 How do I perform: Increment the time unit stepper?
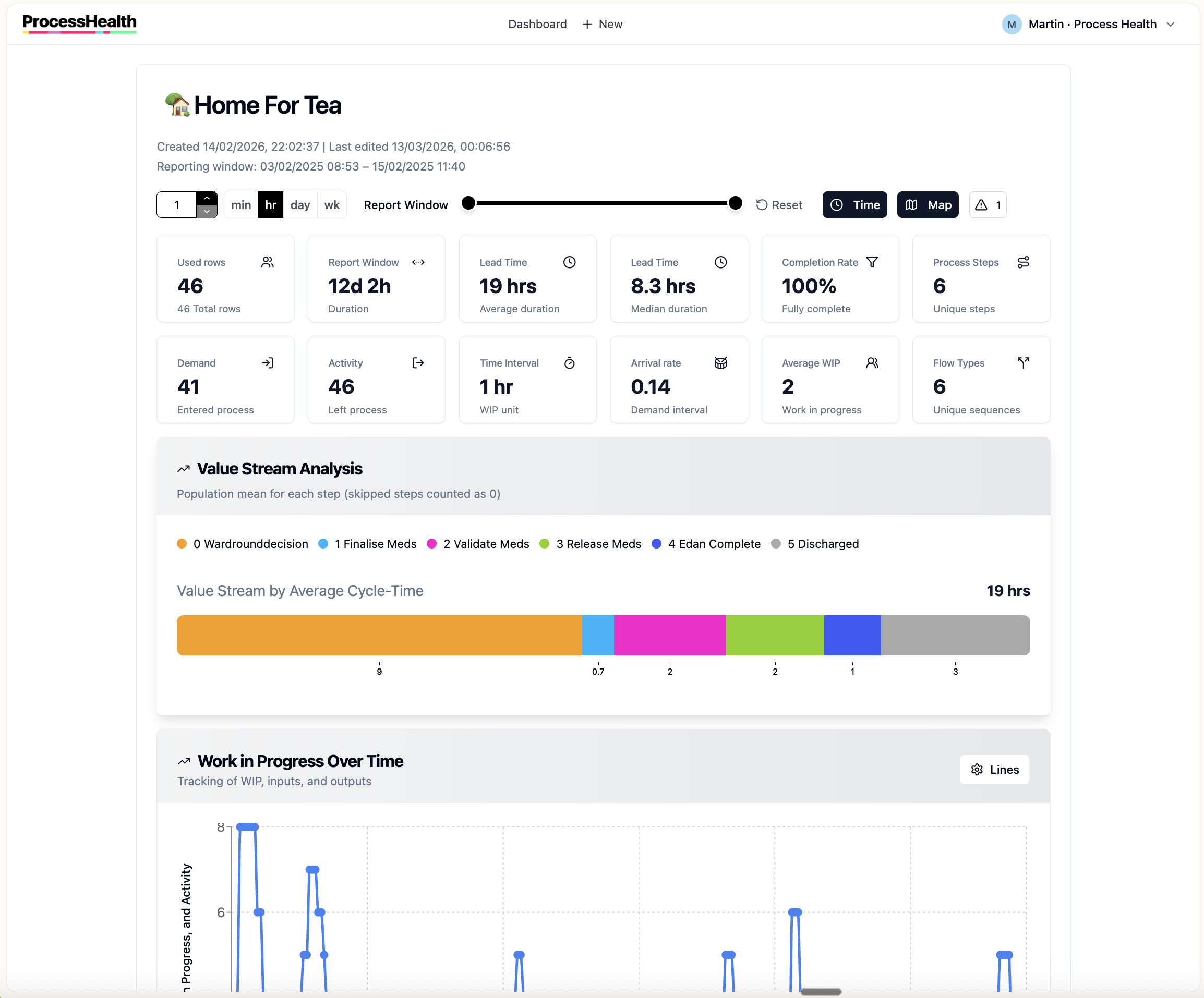pos(207,198)
